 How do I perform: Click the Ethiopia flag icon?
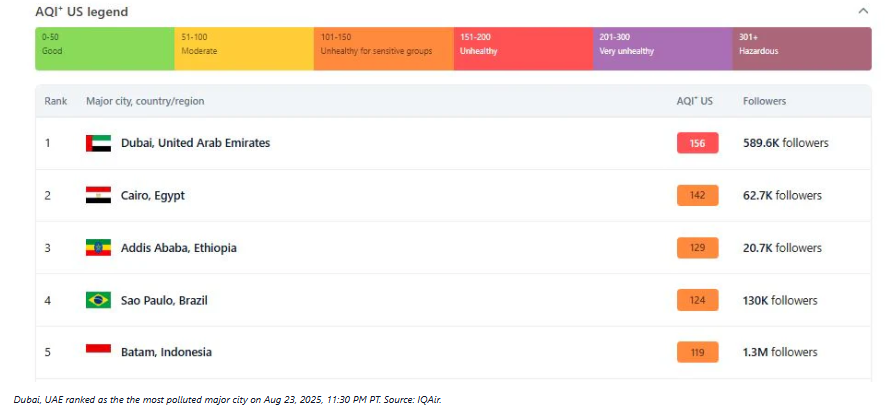98,248
